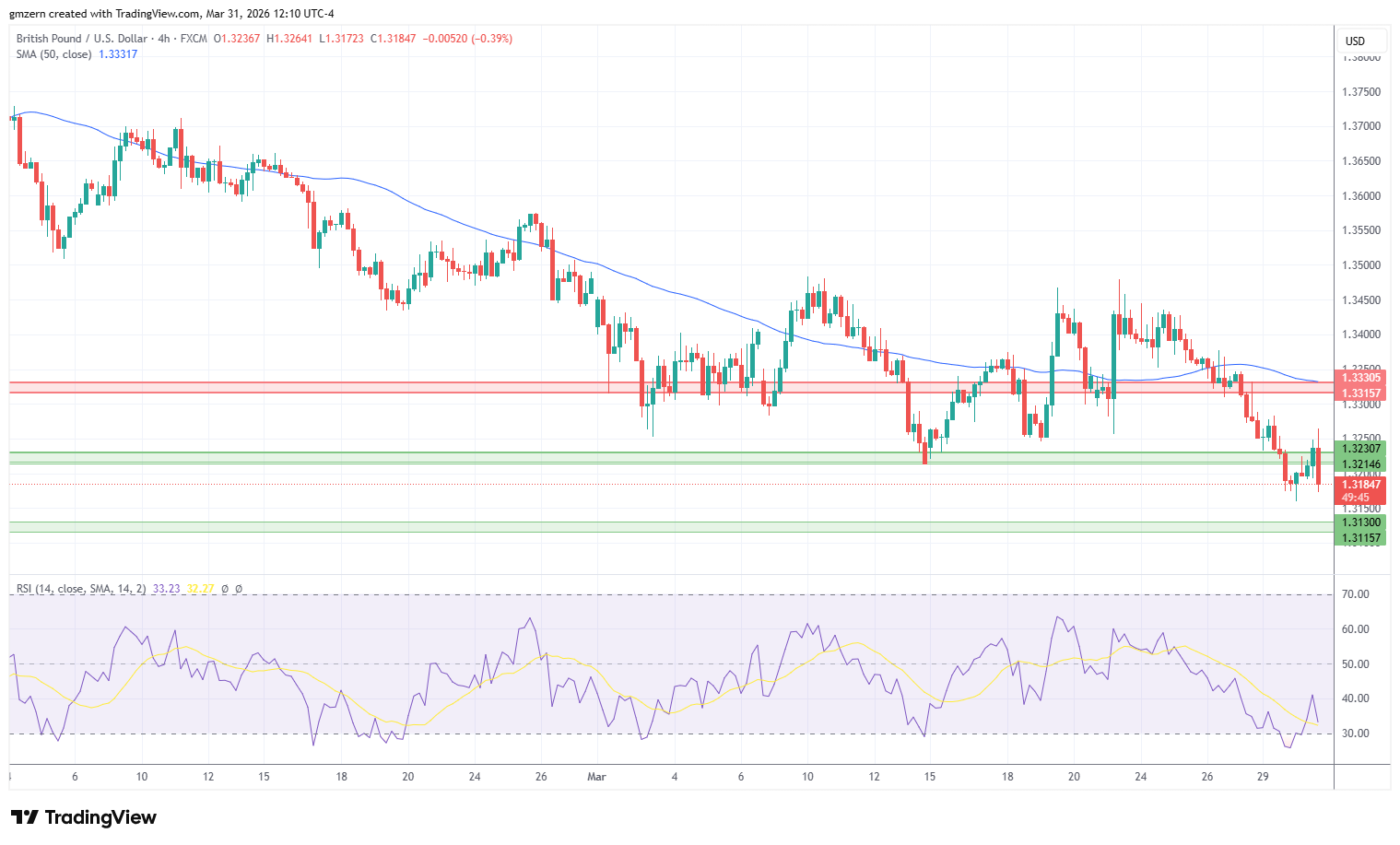Click the 70.00 level on the RSI axis
Screen dimensions: 1400x845
[1355, 594]
